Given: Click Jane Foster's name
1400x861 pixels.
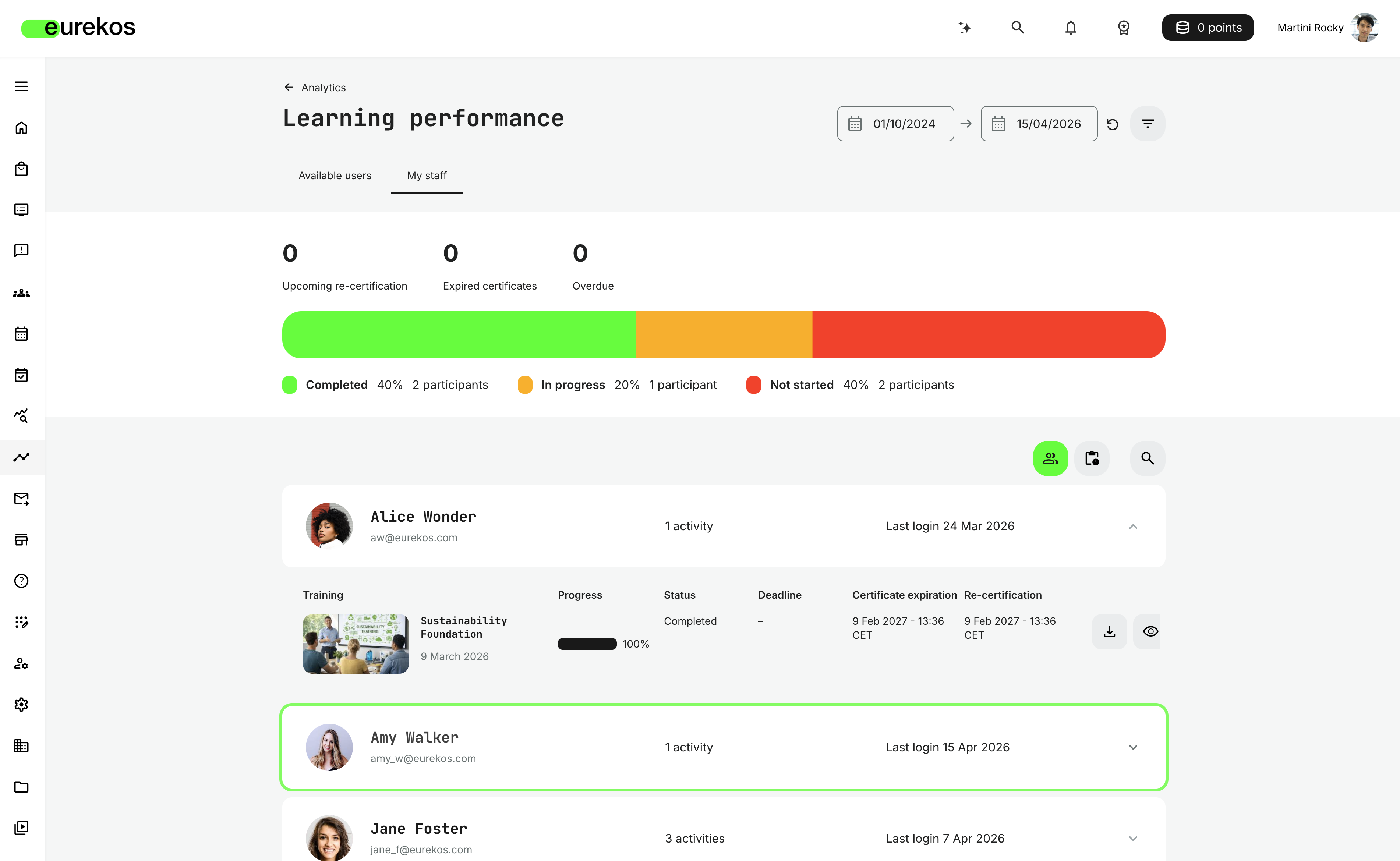Looking at the screenshot, I should click(x=418, y=829).
